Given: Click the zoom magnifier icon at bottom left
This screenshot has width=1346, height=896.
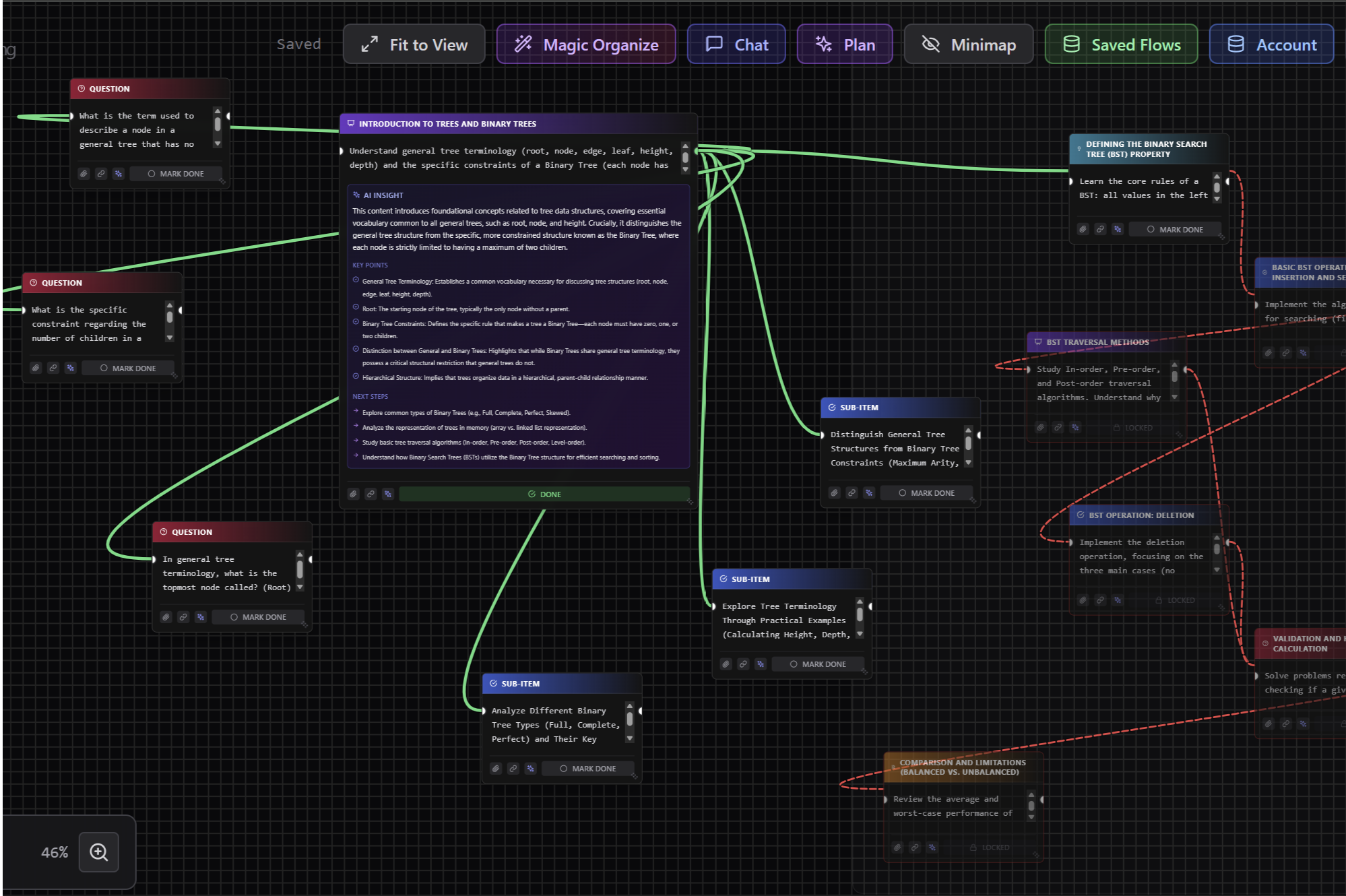Looking at the screenshot, I should click(99, 852).
